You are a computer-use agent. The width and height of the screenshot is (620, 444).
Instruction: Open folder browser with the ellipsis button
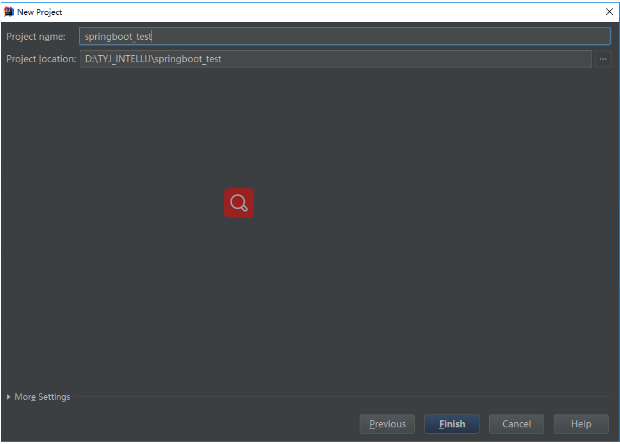point(603,59)
